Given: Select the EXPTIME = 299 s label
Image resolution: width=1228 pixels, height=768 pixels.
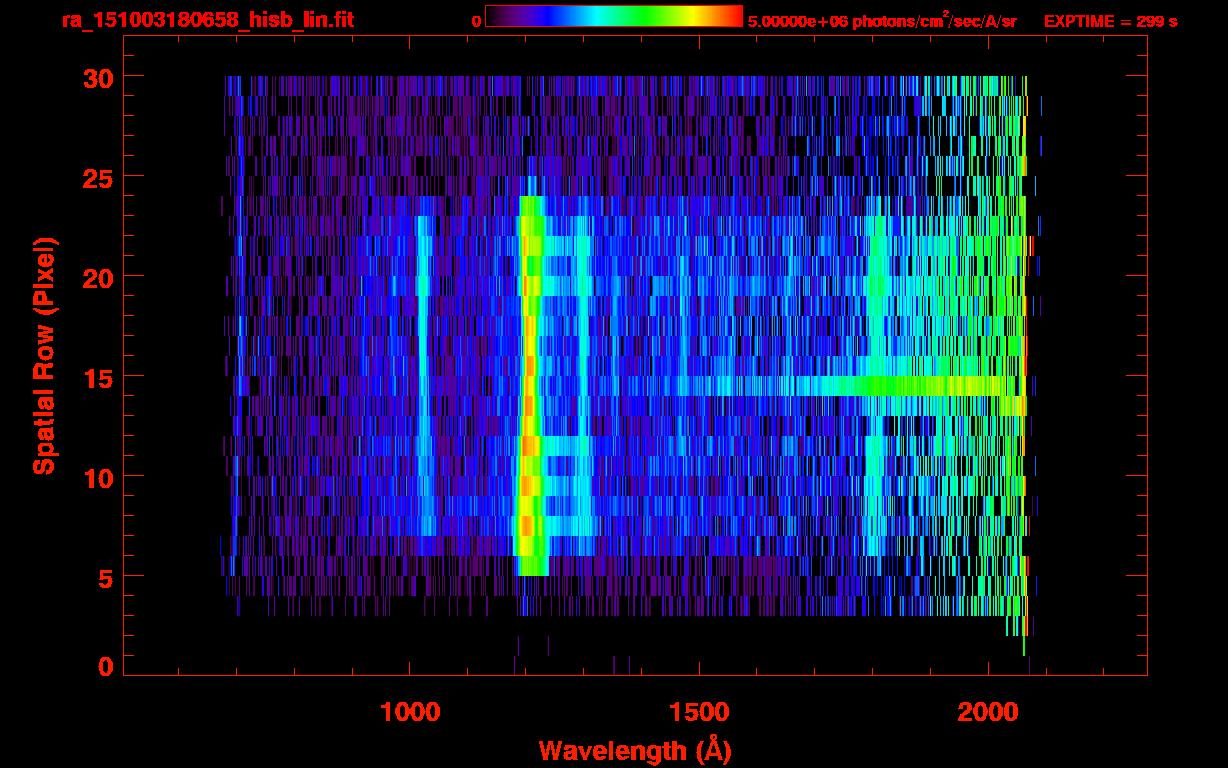Looking at the screenshot, I should click(x=1110, y=21).
